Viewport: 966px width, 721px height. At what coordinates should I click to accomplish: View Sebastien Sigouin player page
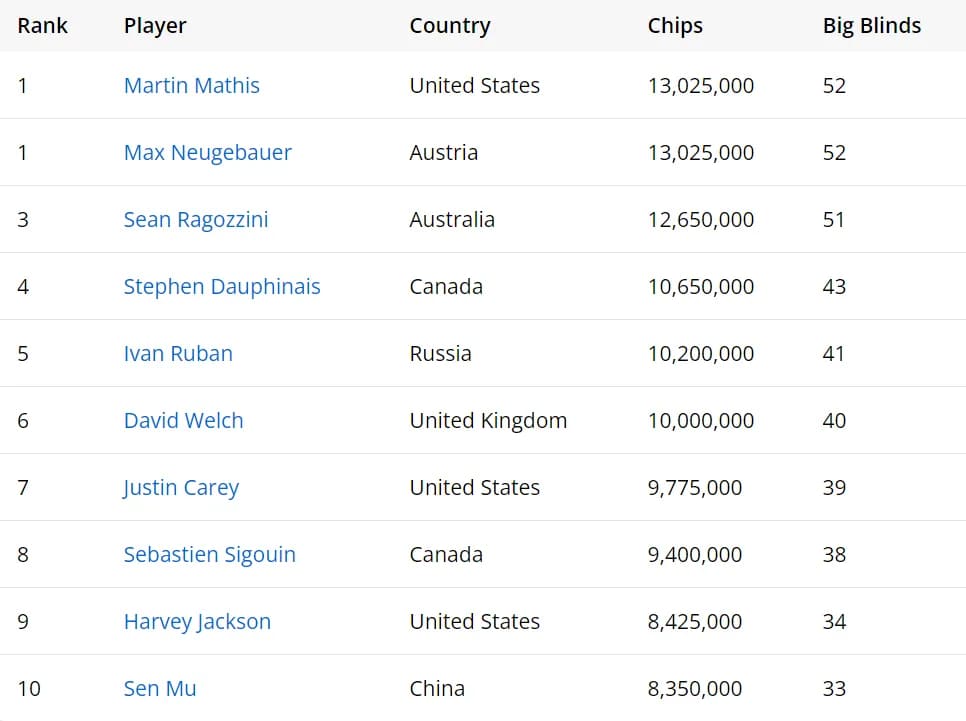click(x=209, y=555)
